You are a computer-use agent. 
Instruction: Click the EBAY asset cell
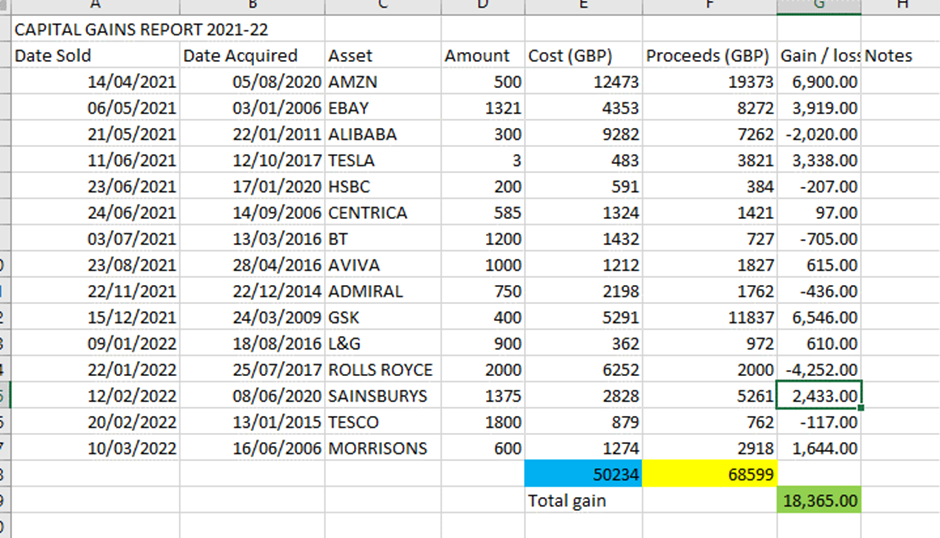(383, 108)
